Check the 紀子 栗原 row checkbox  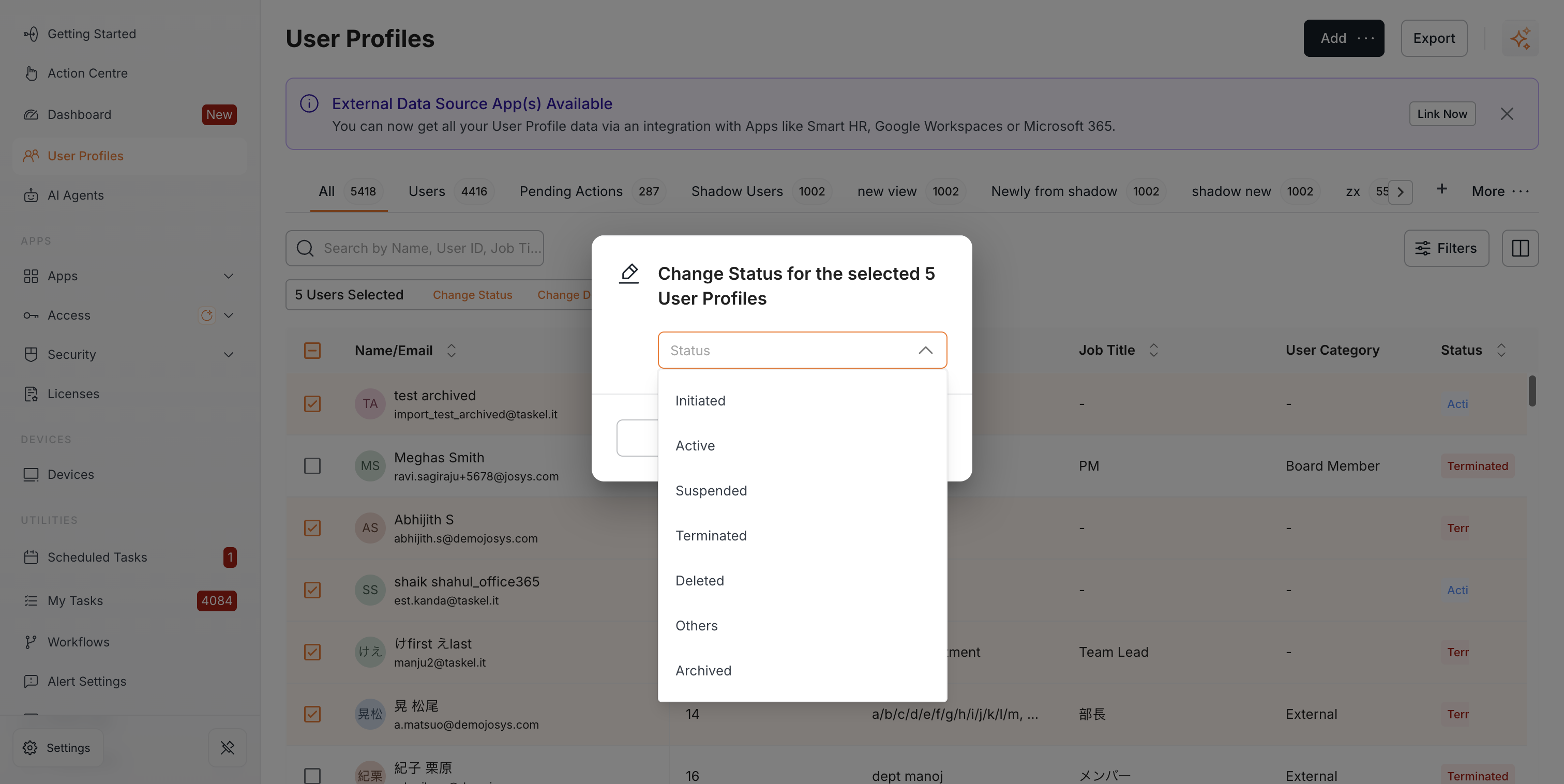(312, 776)
